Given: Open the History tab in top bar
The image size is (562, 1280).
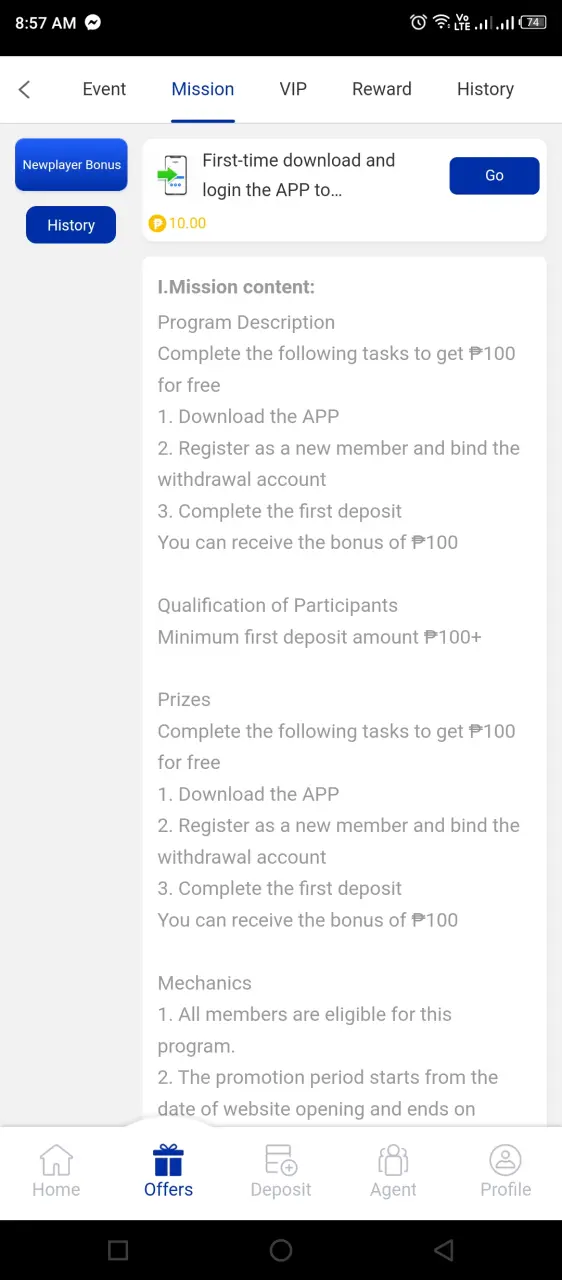Looking at the screenshot, I should pyautogui.click(x=485, y=89).
